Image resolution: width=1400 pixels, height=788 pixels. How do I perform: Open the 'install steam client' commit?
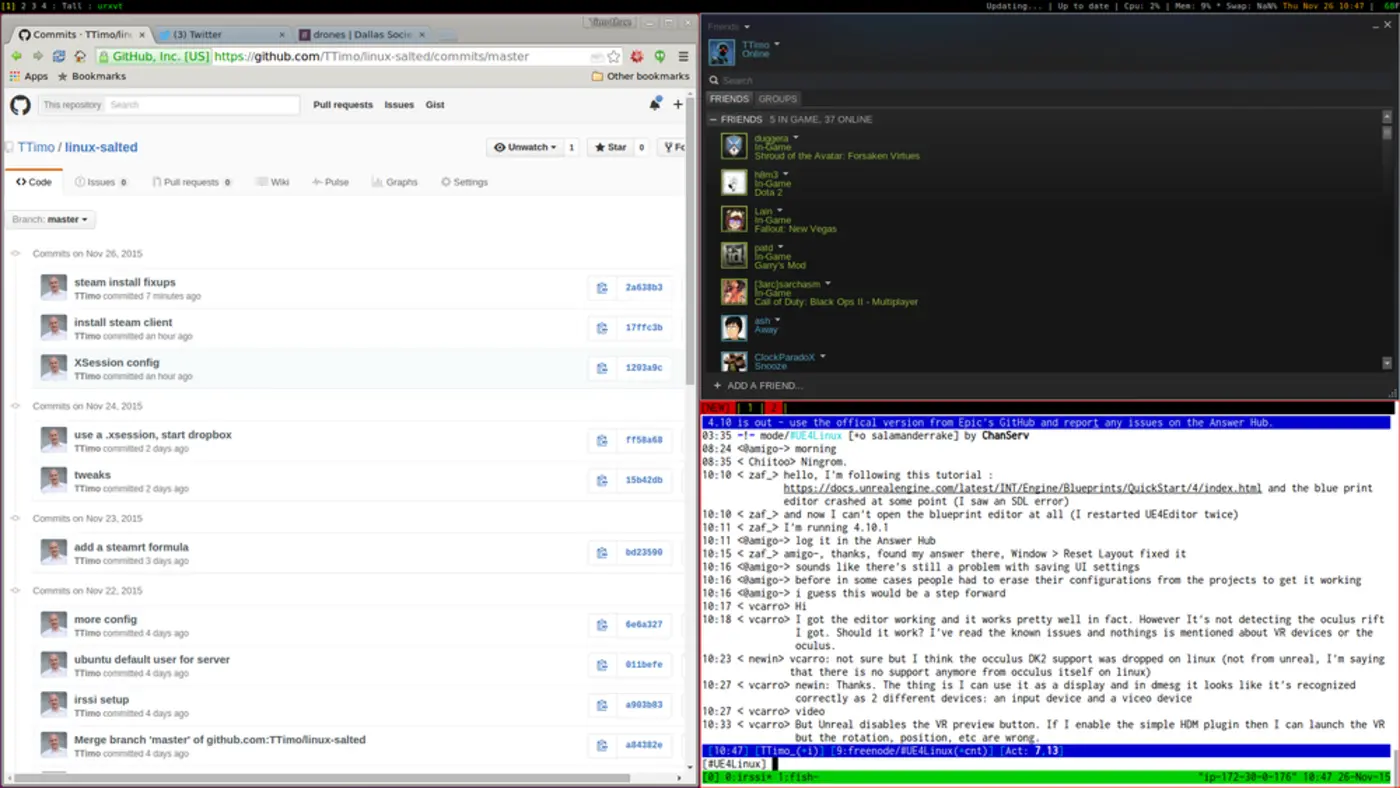[123, 322]
